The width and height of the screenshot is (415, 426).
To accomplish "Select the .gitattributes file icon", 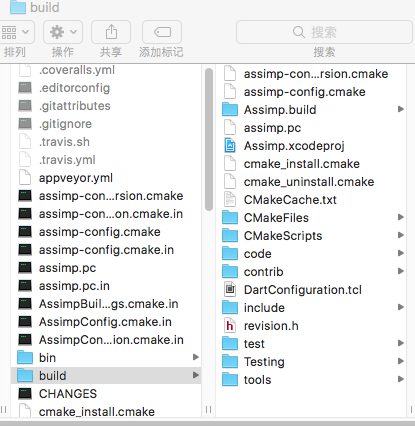I will (x=25, y=106).
